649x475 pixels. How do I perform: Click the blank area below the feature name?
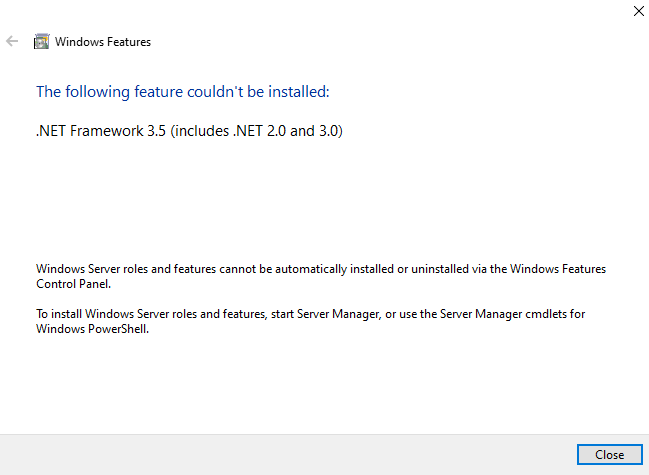coord(300,195)
